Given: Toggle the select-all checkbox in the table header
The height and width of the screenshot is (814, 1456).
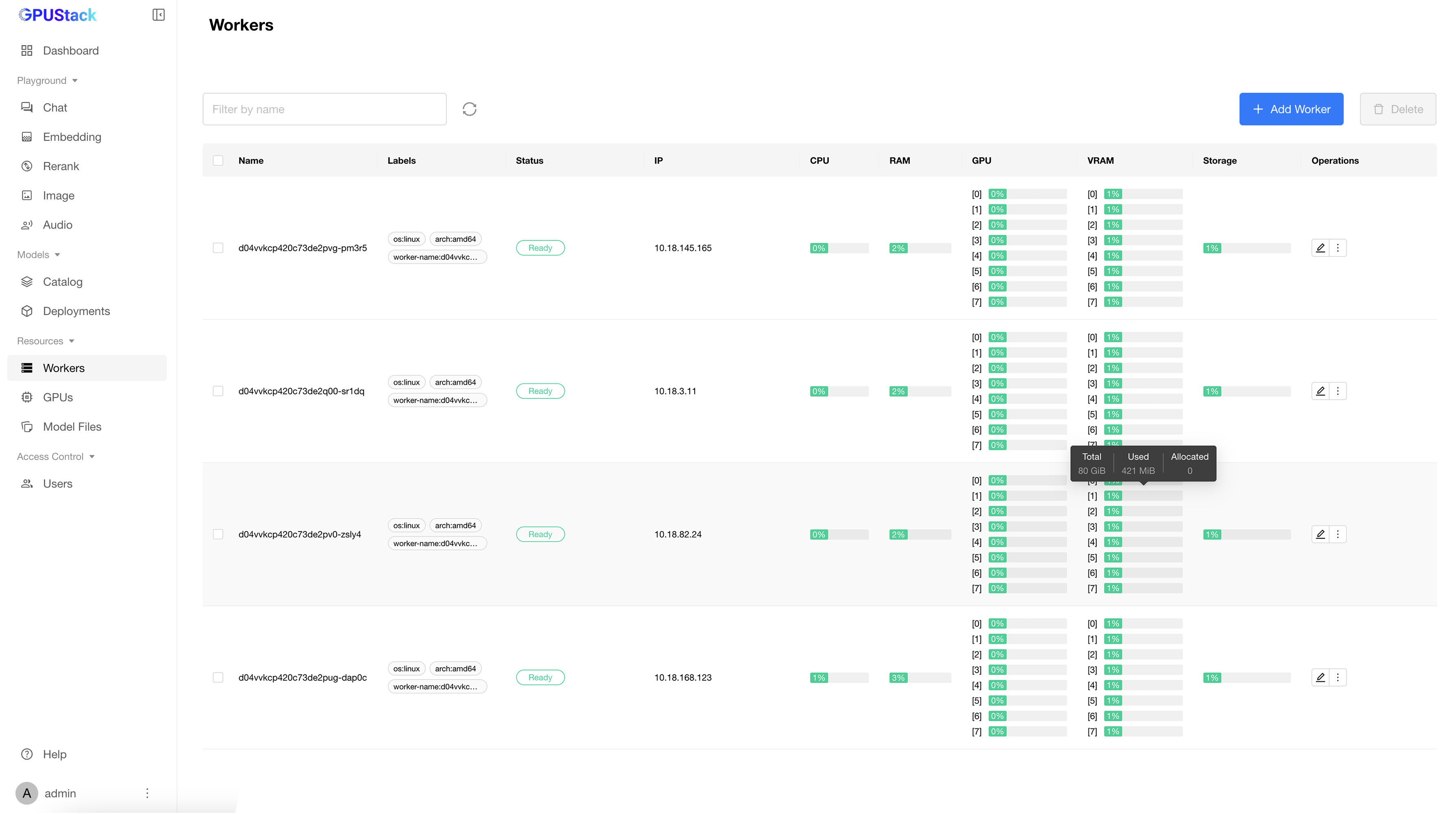Looking at the screenshot, I should (x=218, y=160).
